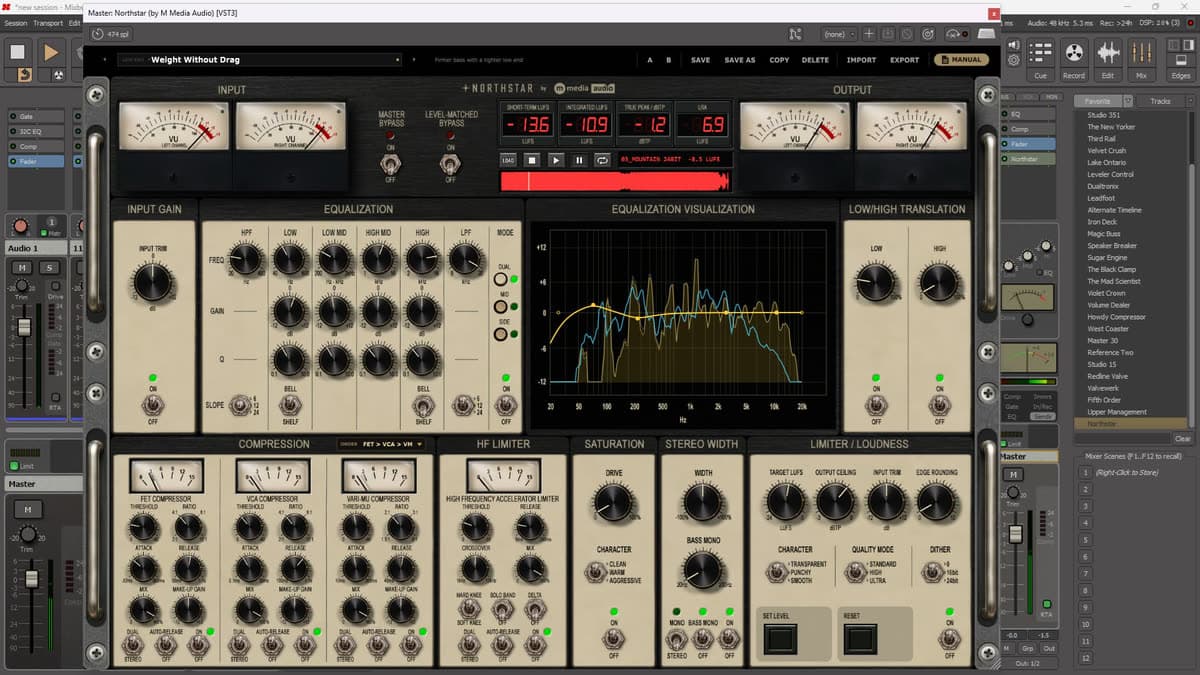Click the 474 spl latency clock icon
Screen dimensions: 1200x675
[x=98, y=34]
